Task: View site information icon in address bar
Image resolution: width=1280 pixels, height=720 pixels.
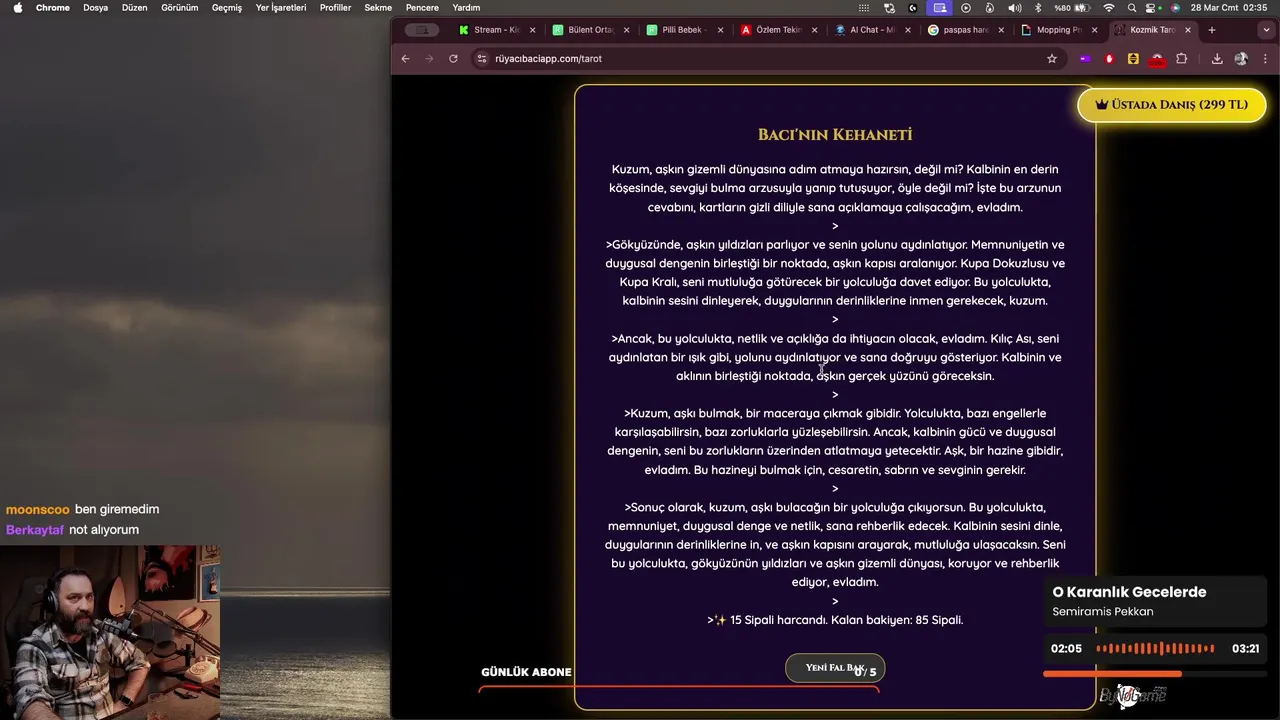Action: [482, 59]
